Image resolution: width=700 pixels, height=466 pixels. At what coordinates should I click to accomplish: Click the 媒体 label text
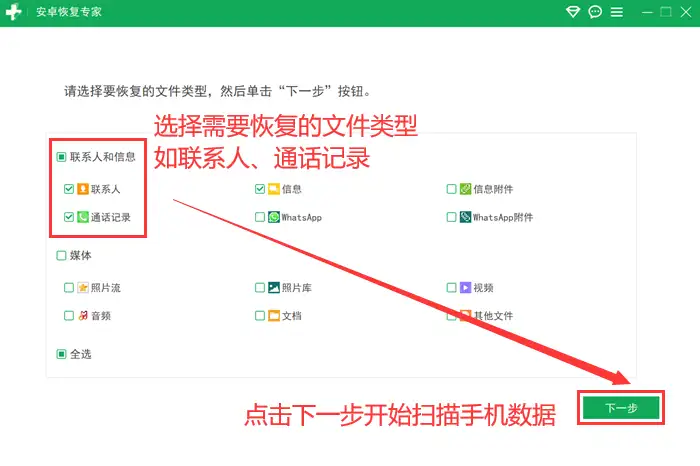coord(81,255)
